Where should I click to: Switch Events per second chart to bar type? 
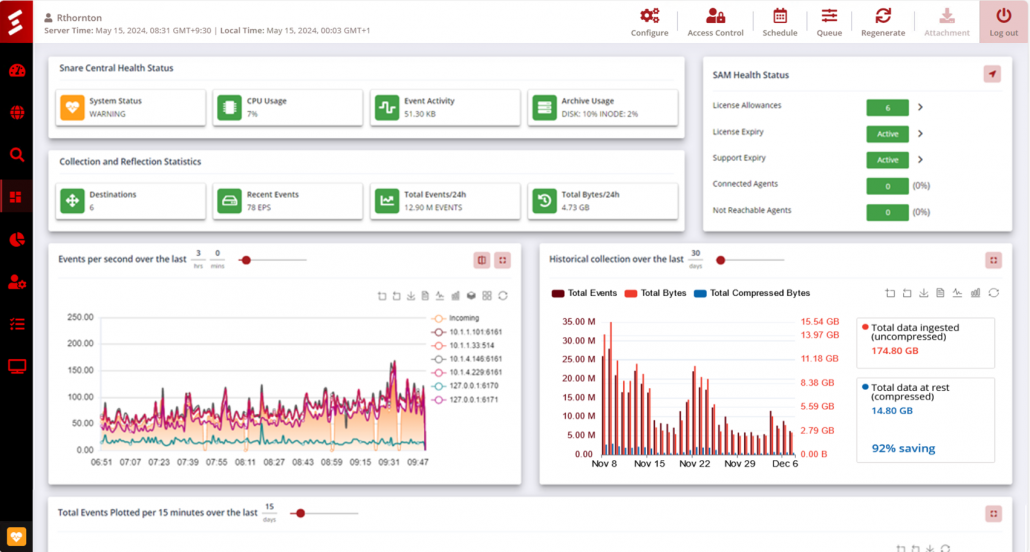[455, 296]
